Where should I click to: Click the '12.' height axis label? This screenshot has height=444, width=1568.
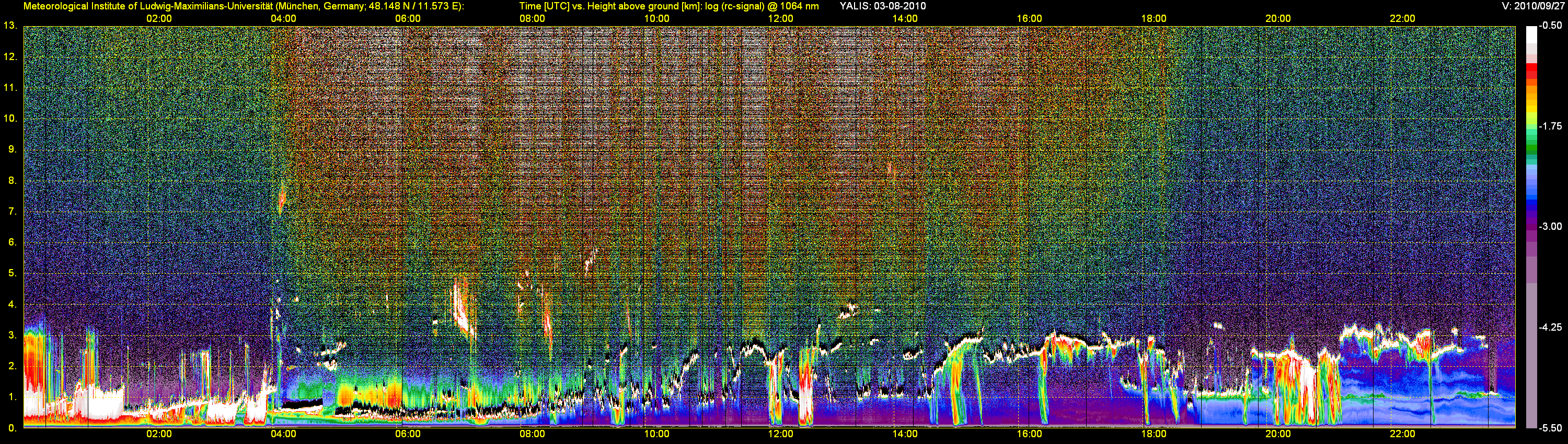point(10,57)
